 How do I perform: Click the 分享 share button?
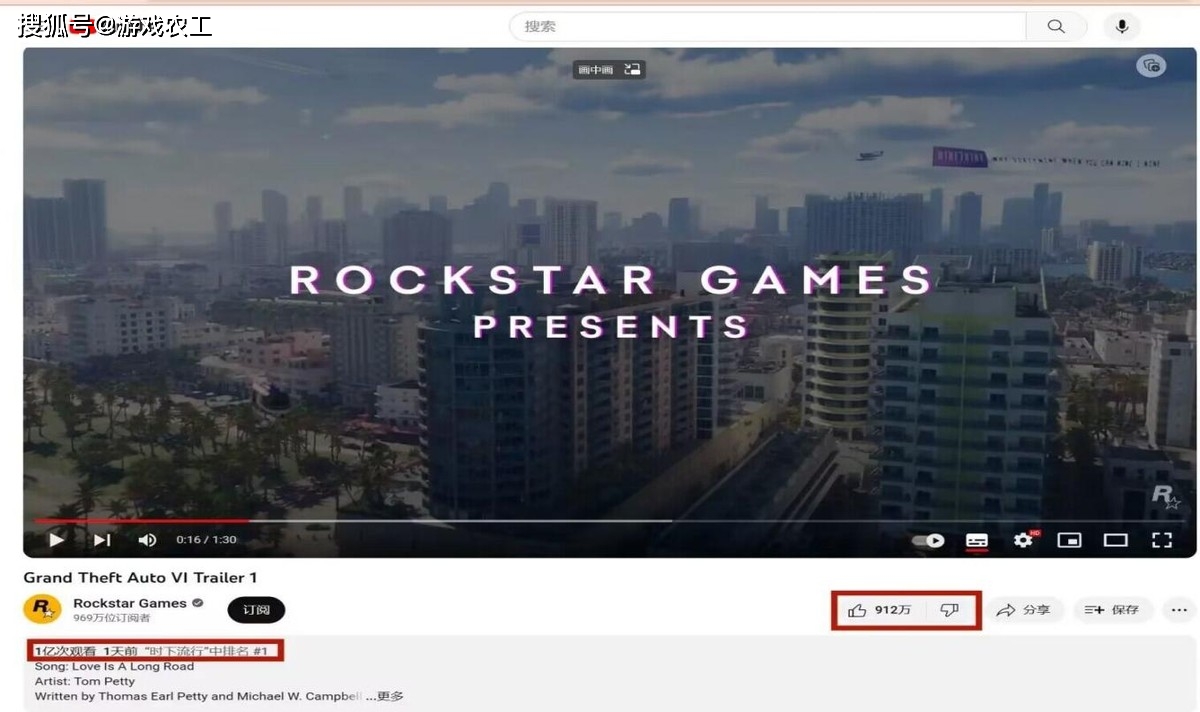tap(1023, 610)
